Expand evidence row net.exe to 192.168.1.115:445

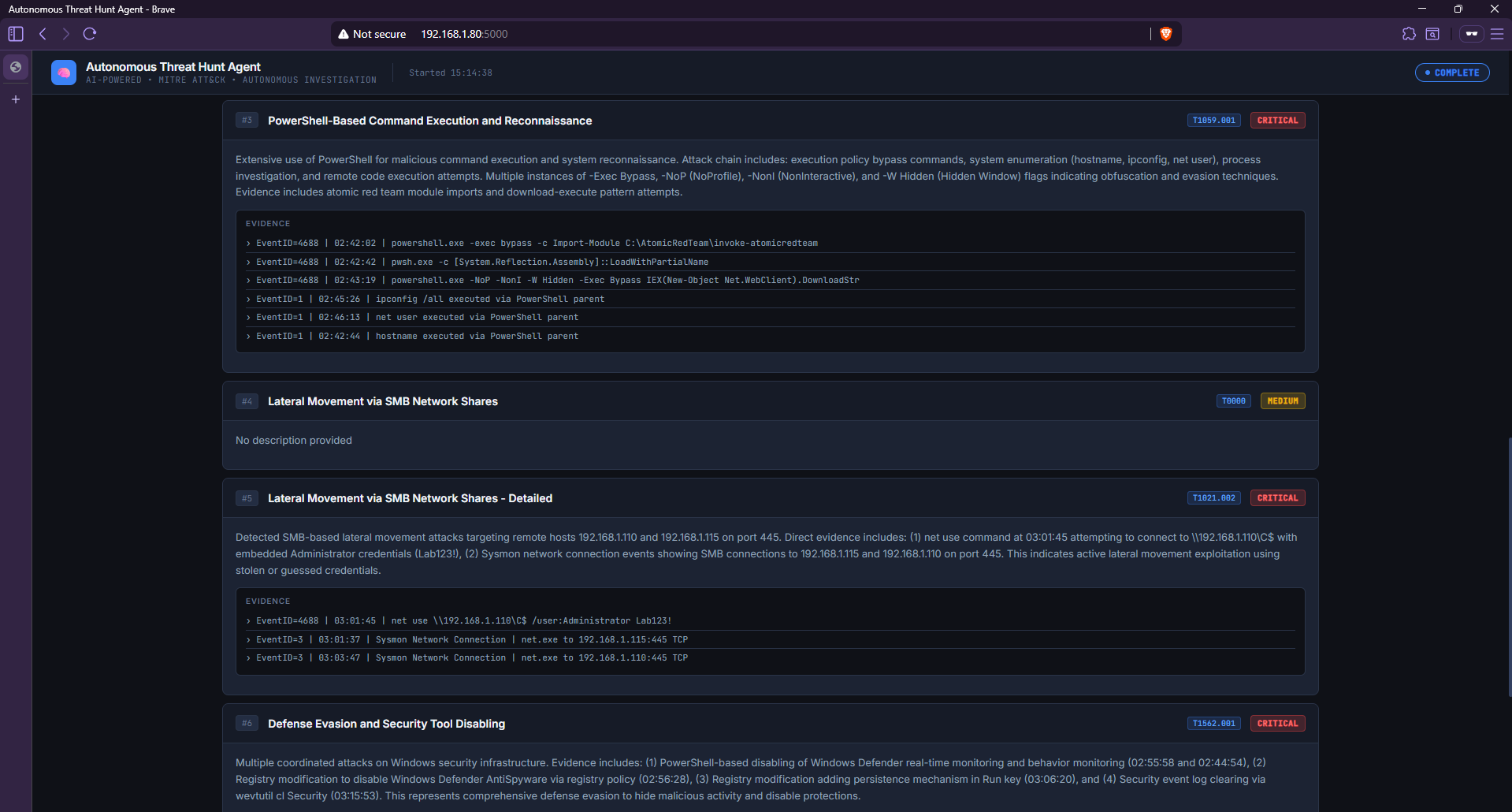[770, 639]
